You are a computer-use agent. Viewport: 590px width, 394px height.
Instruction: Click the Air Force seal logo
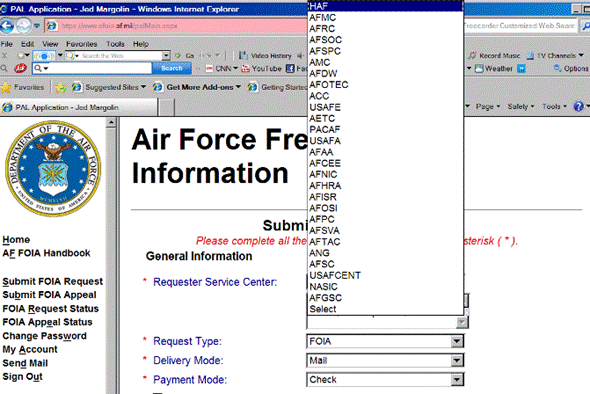click(x=53, y=169)
